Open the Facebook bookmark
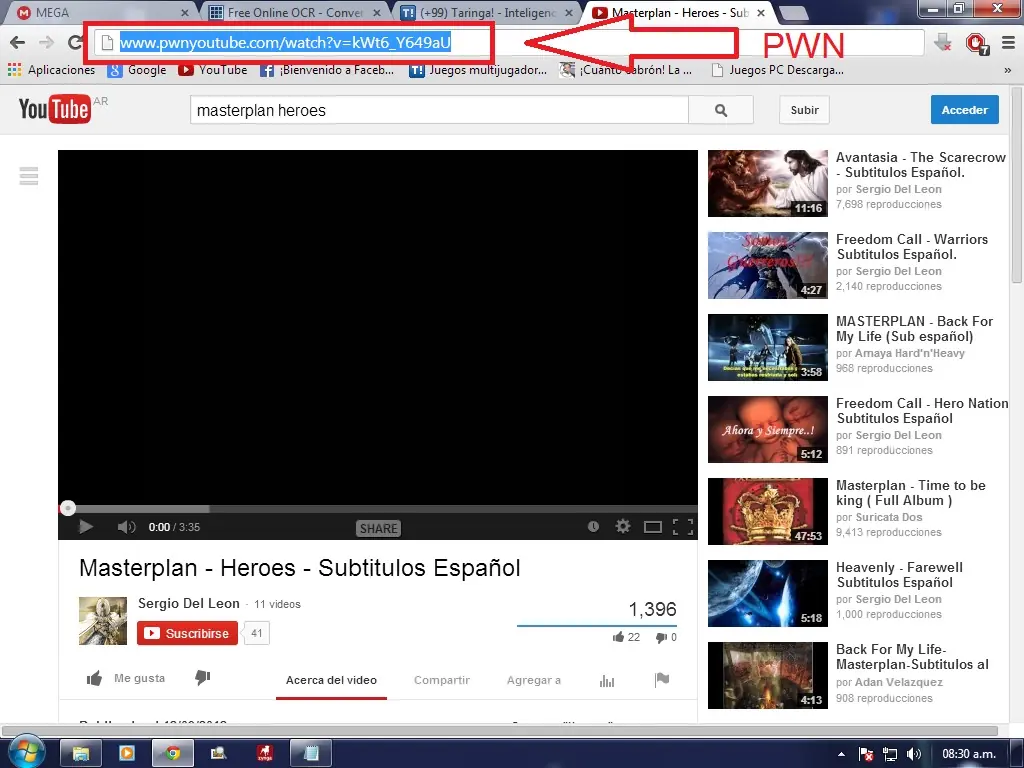 pos(327,70)
